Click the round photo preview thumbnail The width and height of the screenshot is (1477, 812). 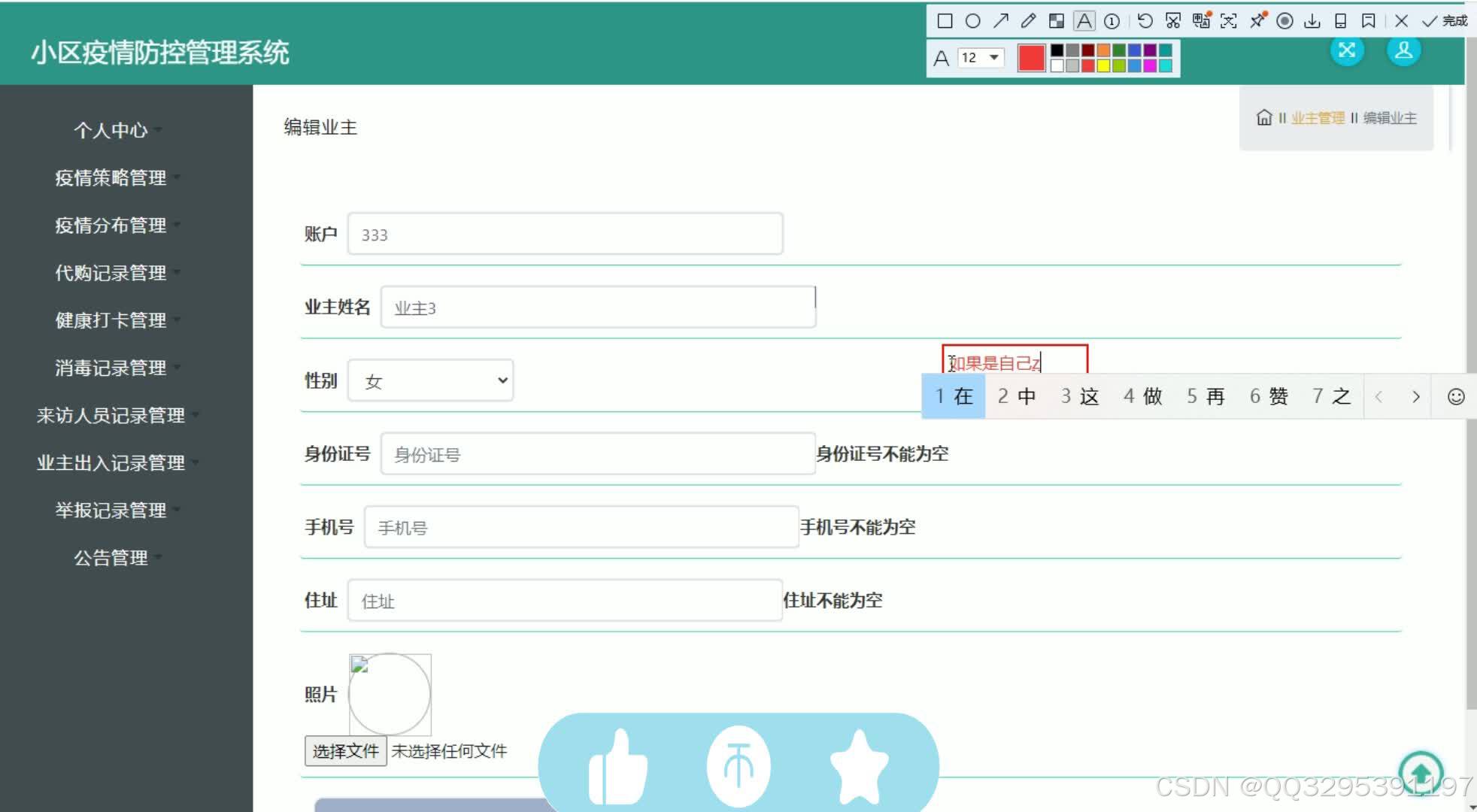[x=390, y=694]
